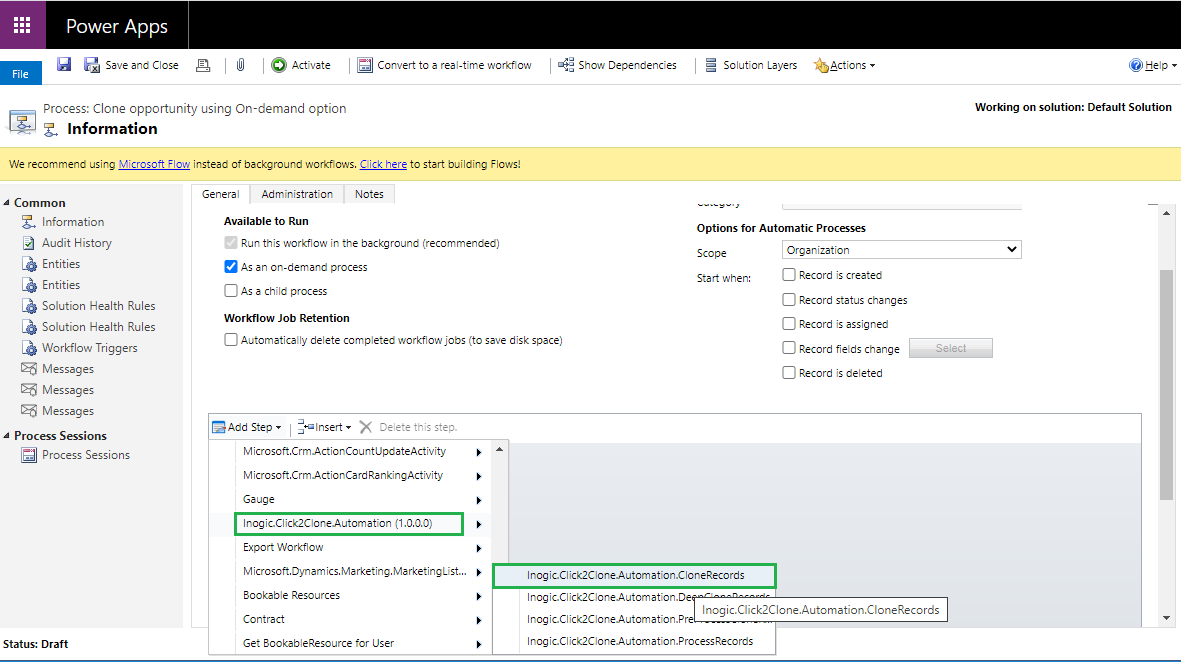Uncheck As an on-demand process
1181x662 pixels.
(x=231, y=267)
